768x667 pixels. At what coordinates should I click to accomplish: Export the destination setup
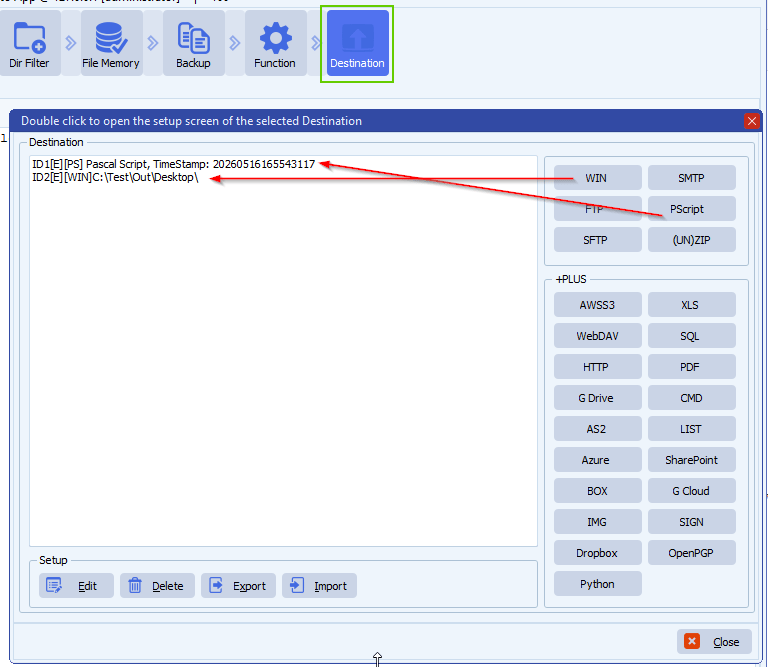point(238,586)
